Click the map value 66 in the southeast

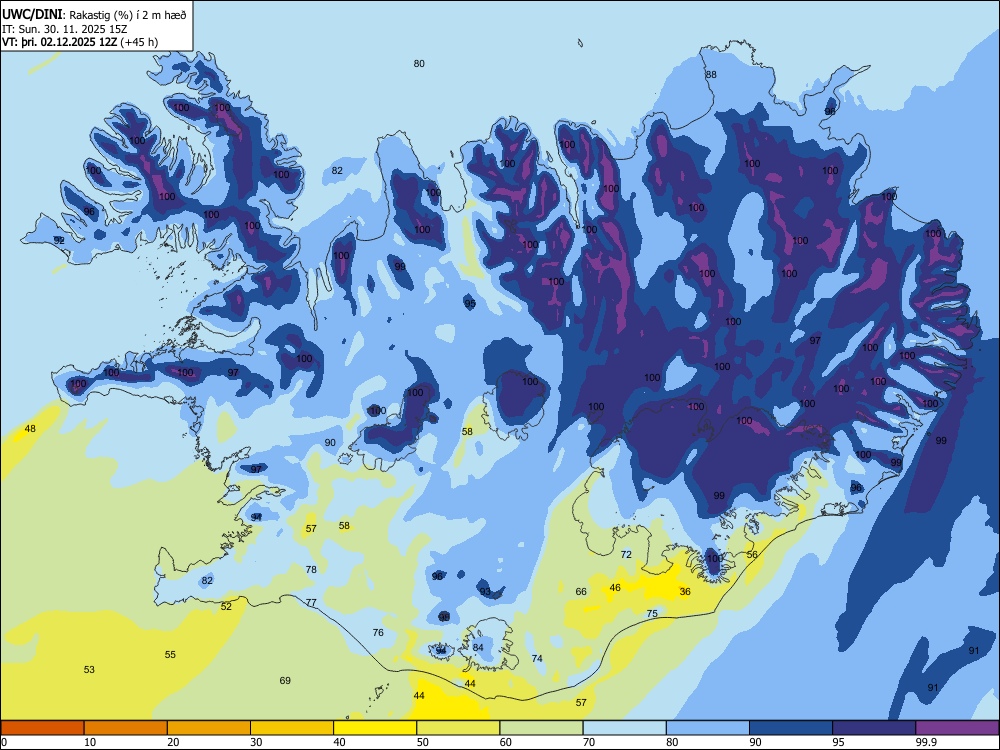click(x=581, y=592)
